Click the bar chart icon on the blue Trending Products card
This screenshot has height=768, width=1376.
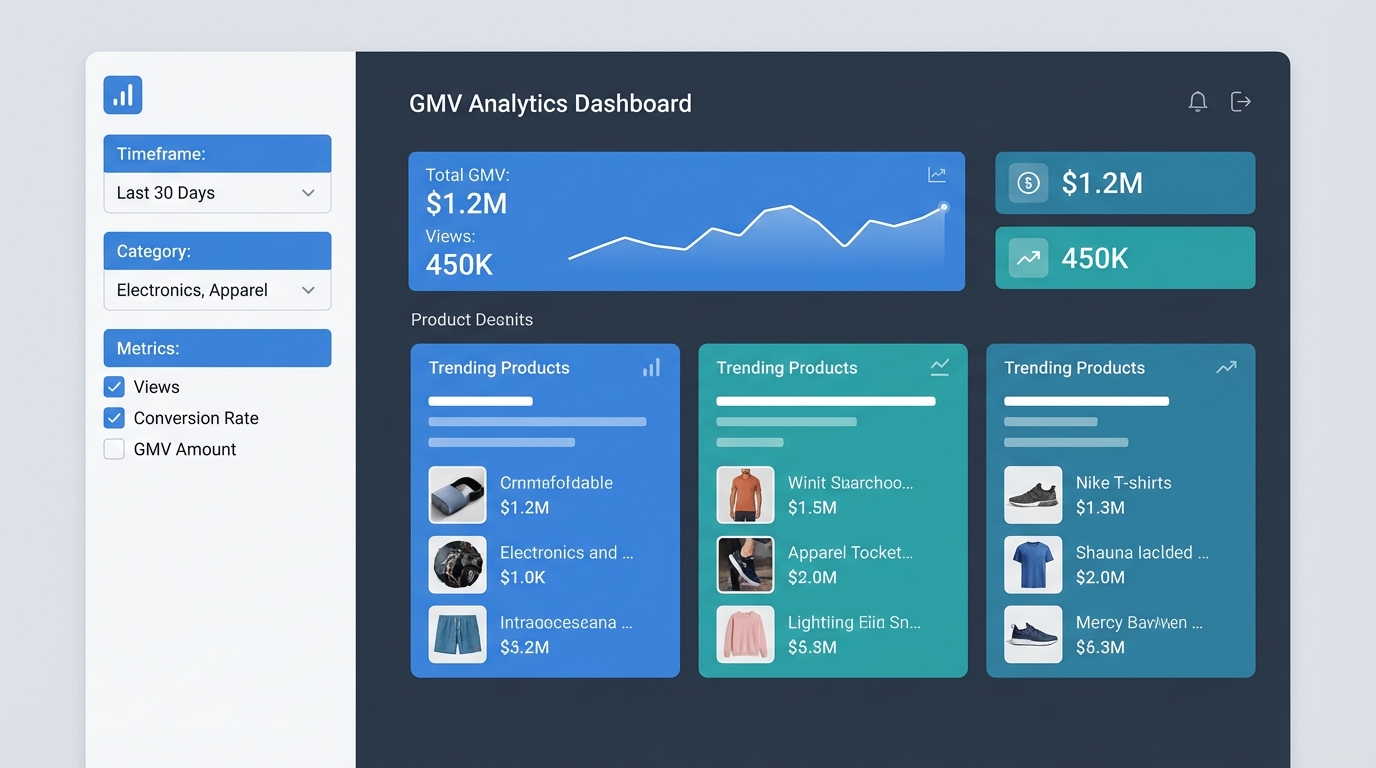coord(651,367)
